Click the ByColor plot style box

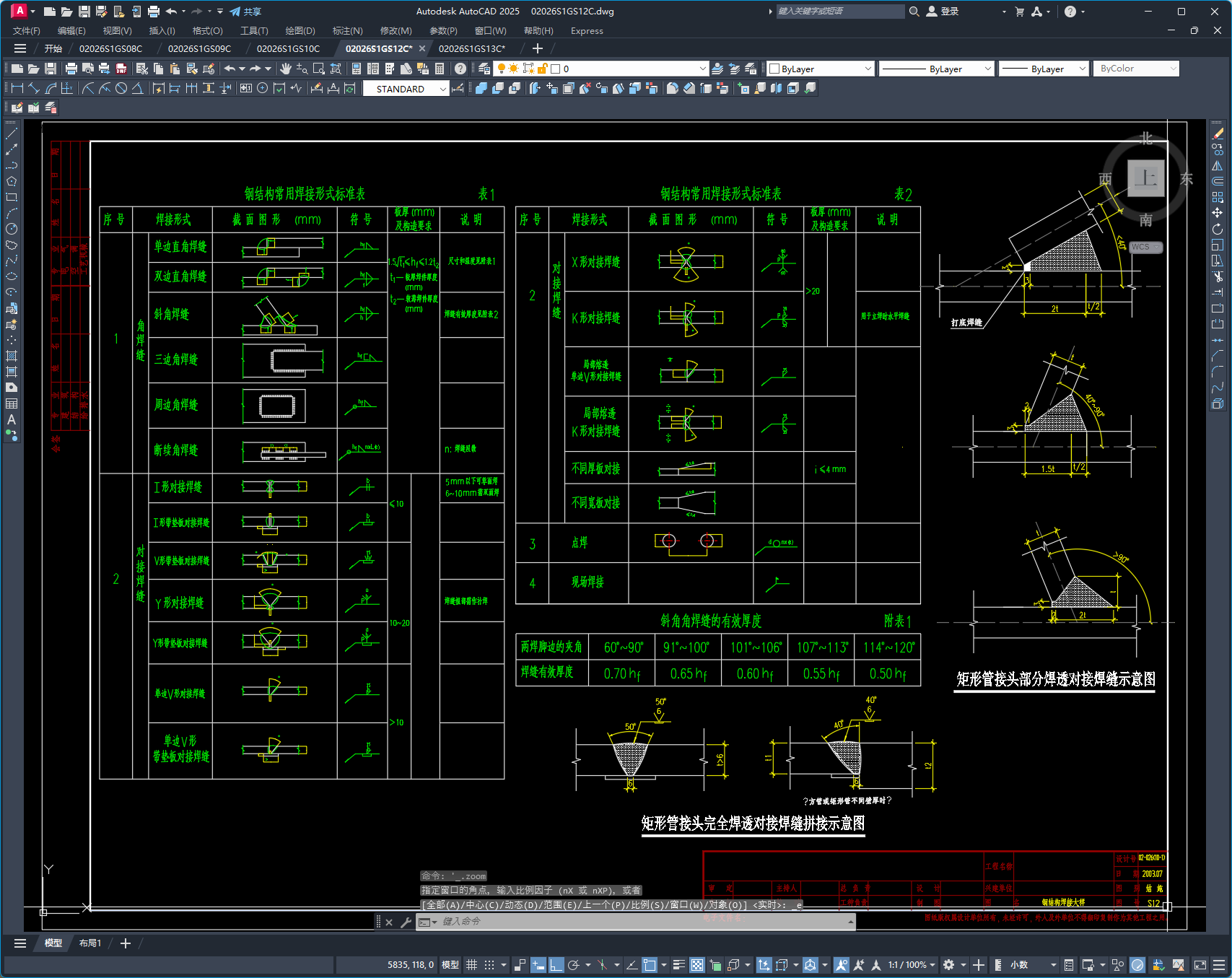click(x=1137, y=69)
